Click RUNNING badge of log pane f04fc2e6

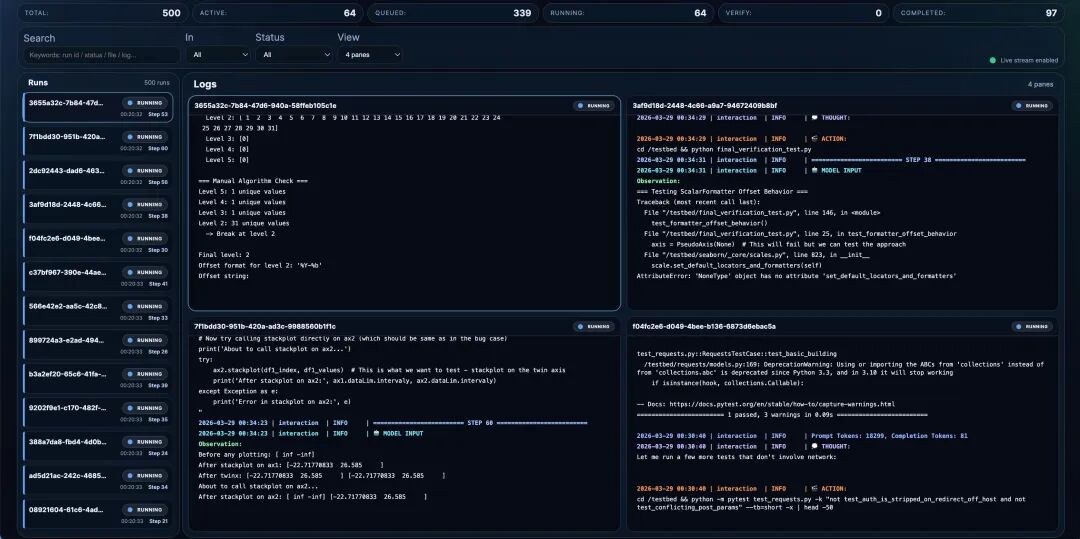tap(1032, 326)
